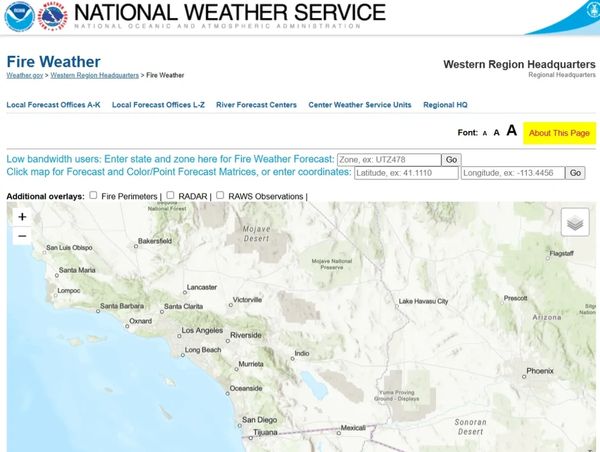Screen dimensions: 600x452
Task: Click Mexicali on the map
Action: (353, 428)
